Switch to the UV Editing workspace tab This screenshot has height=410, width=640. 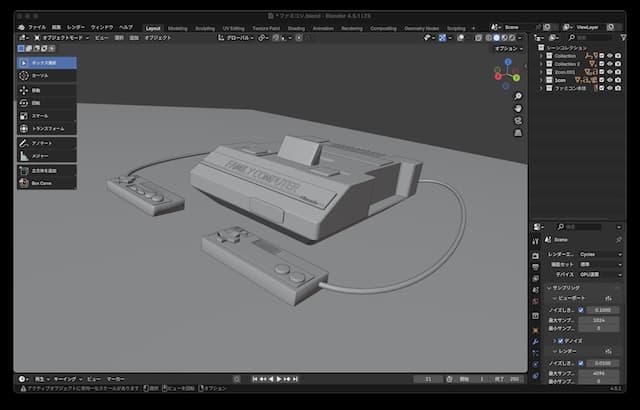[233, 29]
